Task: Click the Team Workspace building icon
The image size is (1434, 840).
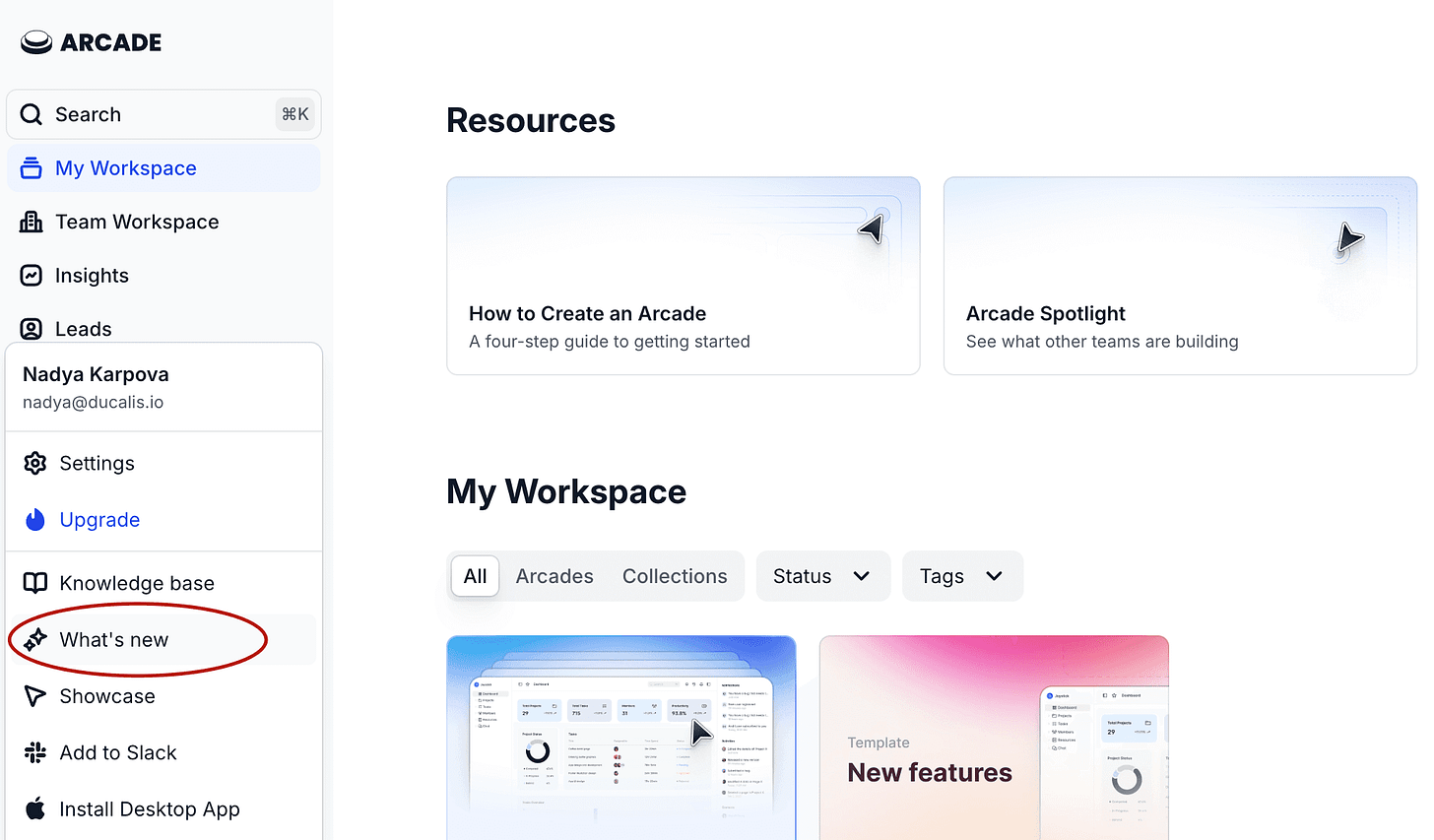Action: pos(32,222)
